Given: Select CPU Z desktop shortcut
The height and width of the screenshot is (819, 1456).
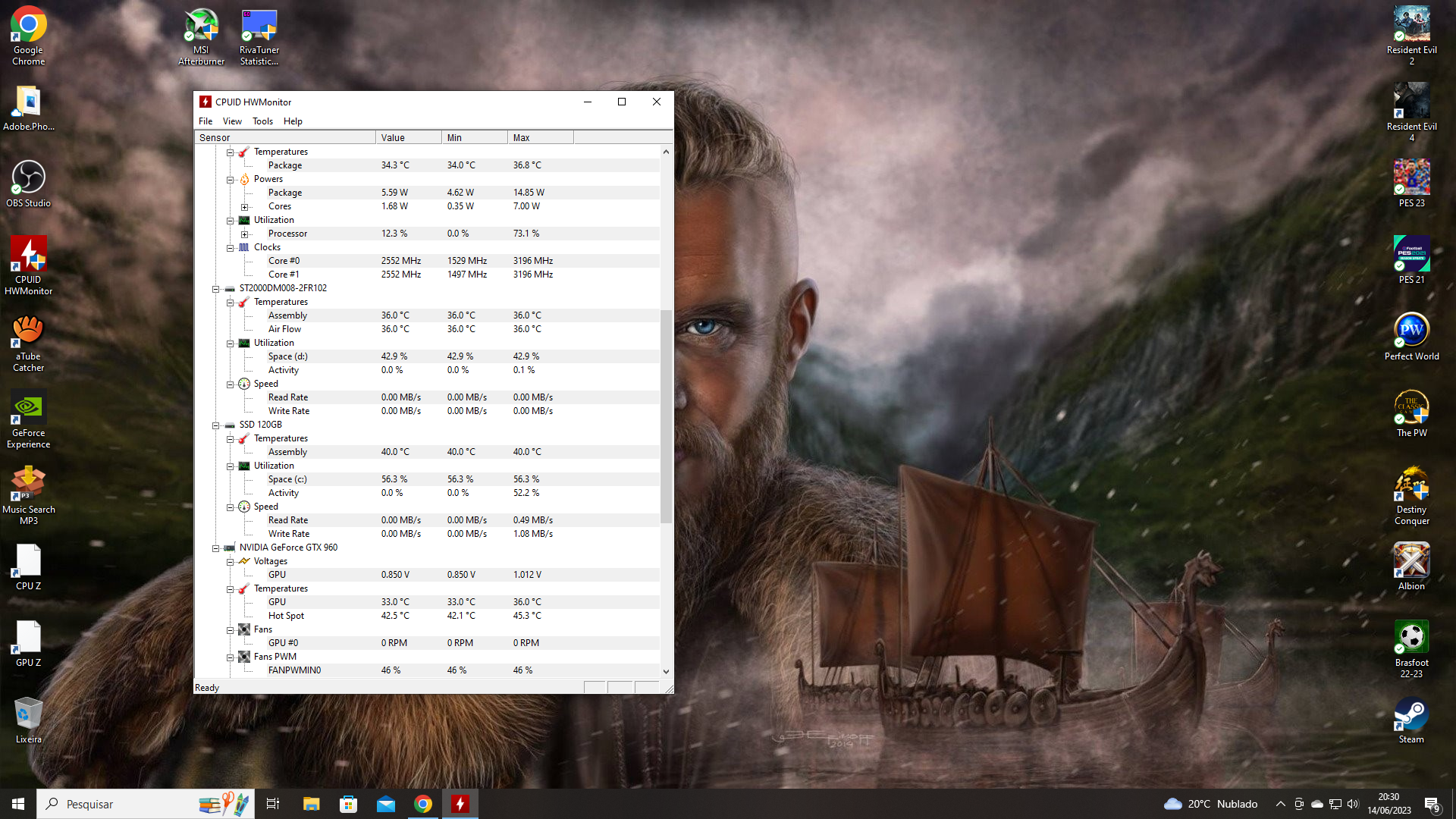Looking at the screenshot, I should coord(28,567).
